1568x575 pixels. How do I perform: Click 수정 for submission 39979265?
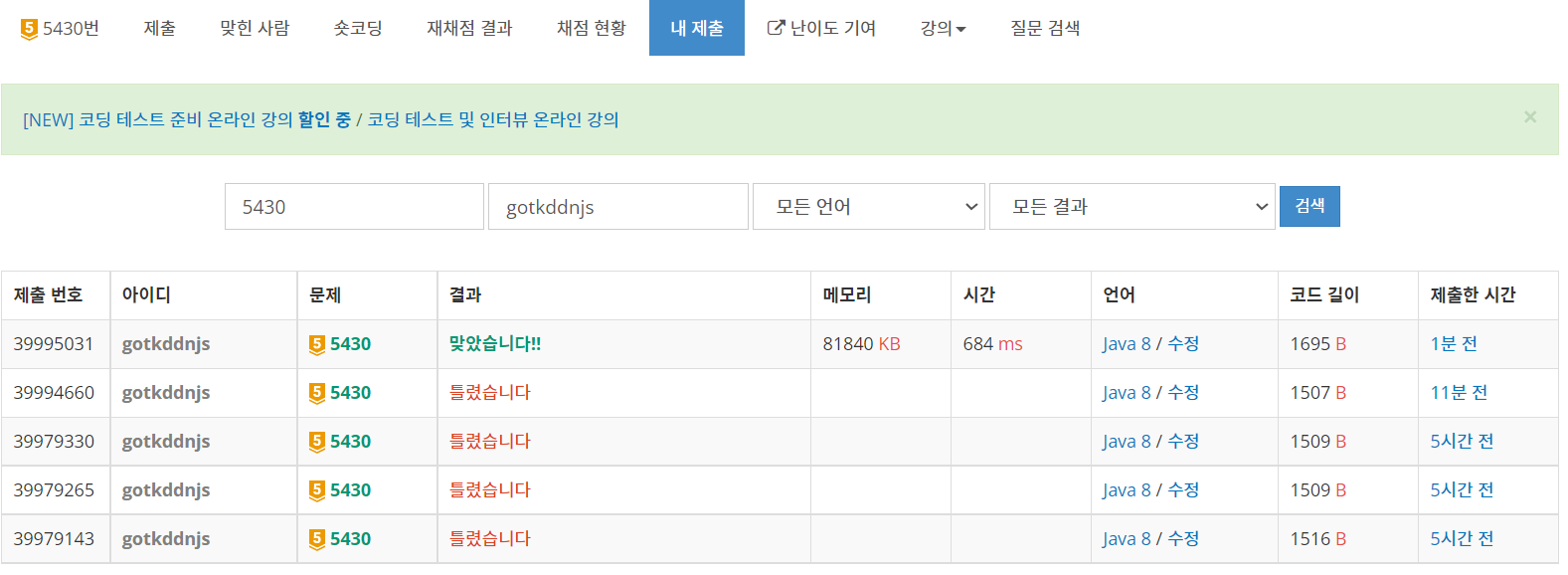point(1183,490)
